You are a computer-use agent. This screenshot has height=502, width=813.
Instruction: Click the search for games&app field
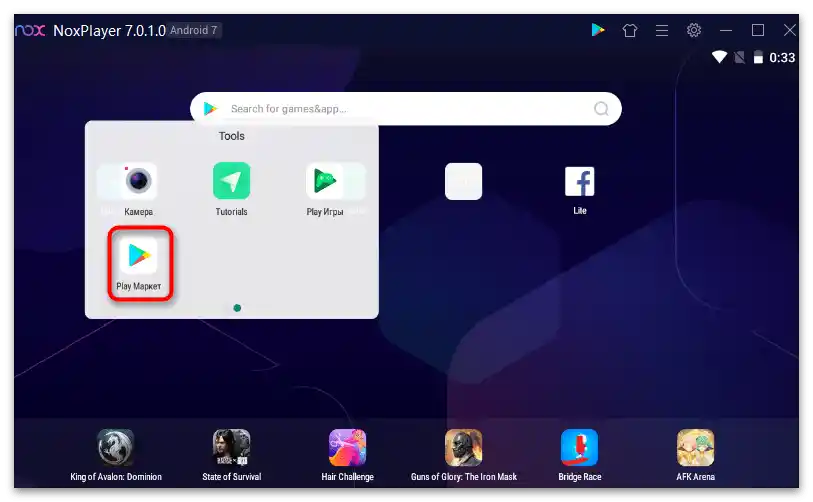tap(405, 109)
